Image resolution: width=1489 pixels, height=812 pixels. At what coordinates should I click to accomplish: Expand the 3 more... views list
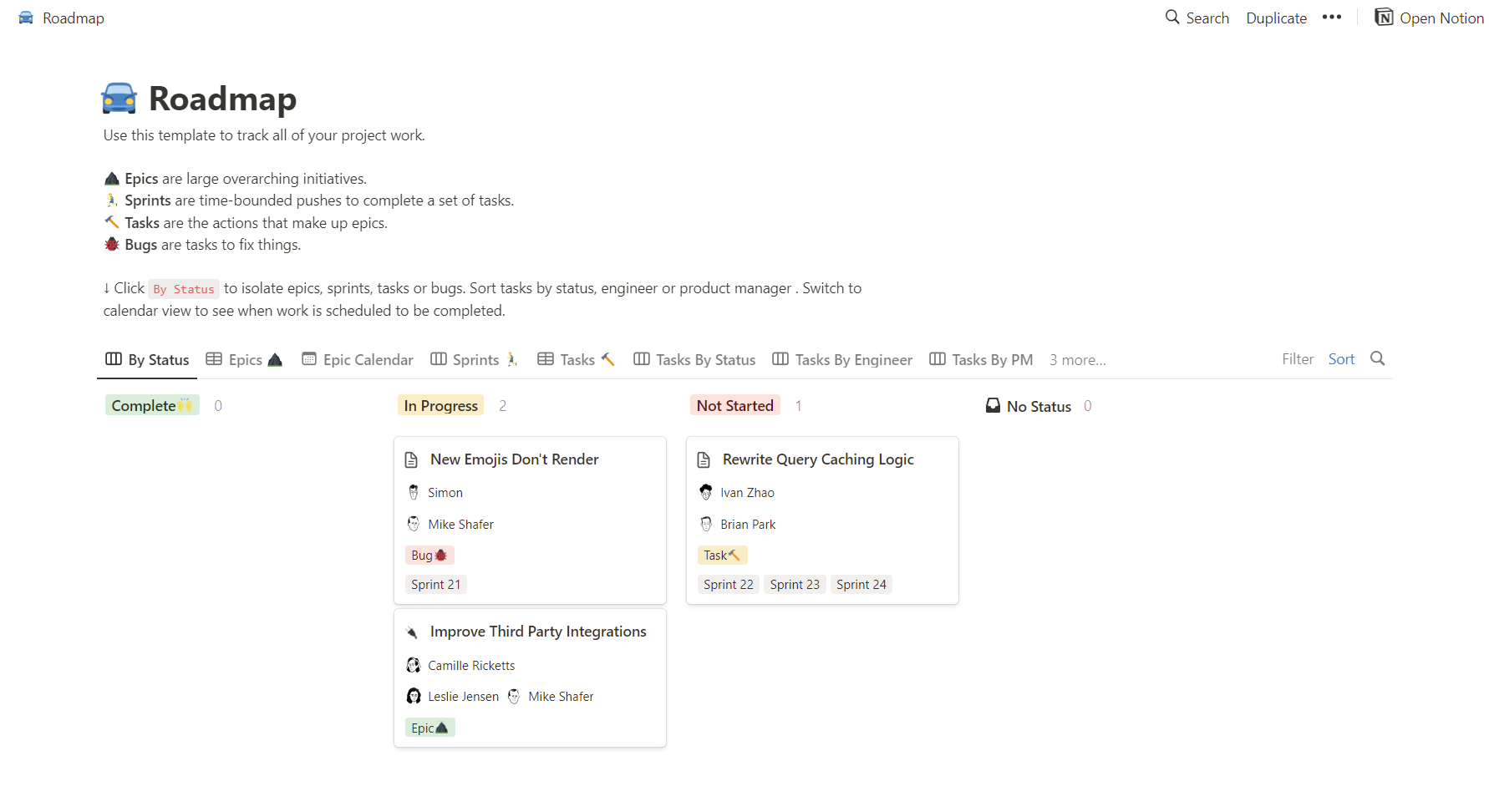(1077, 359)
